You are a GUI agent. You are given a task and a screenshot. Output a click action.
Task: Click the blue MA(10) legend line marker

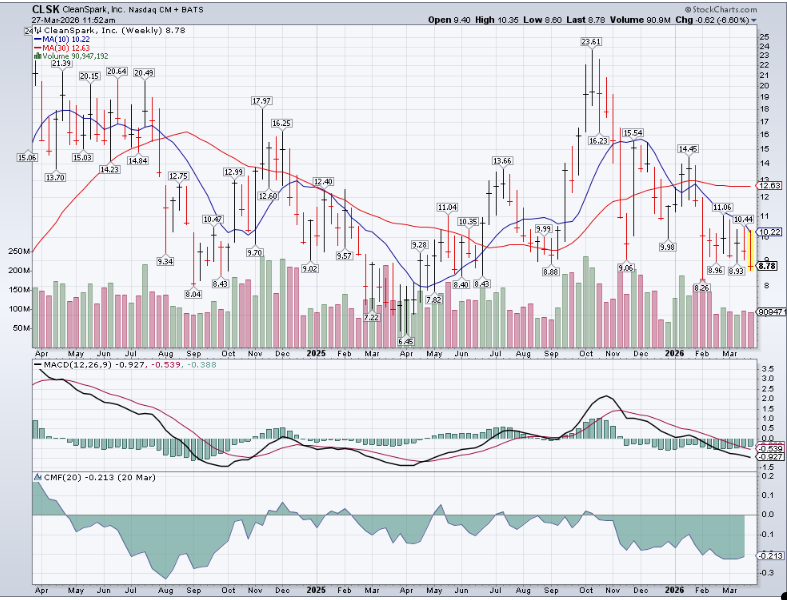click(x=36, y=40)
